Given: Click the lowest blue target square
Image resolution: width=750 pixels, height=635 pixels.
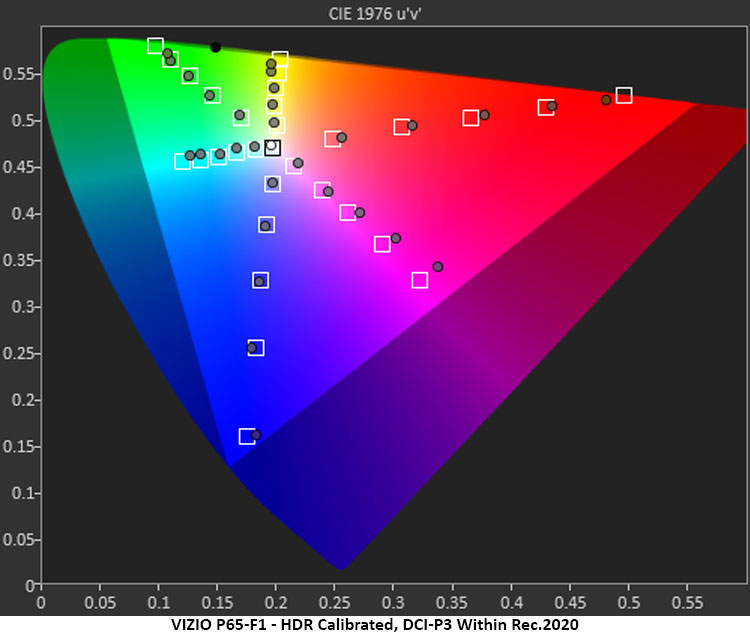Looking at the screenshot, I should pyautogui.click(x=247, y=436).
